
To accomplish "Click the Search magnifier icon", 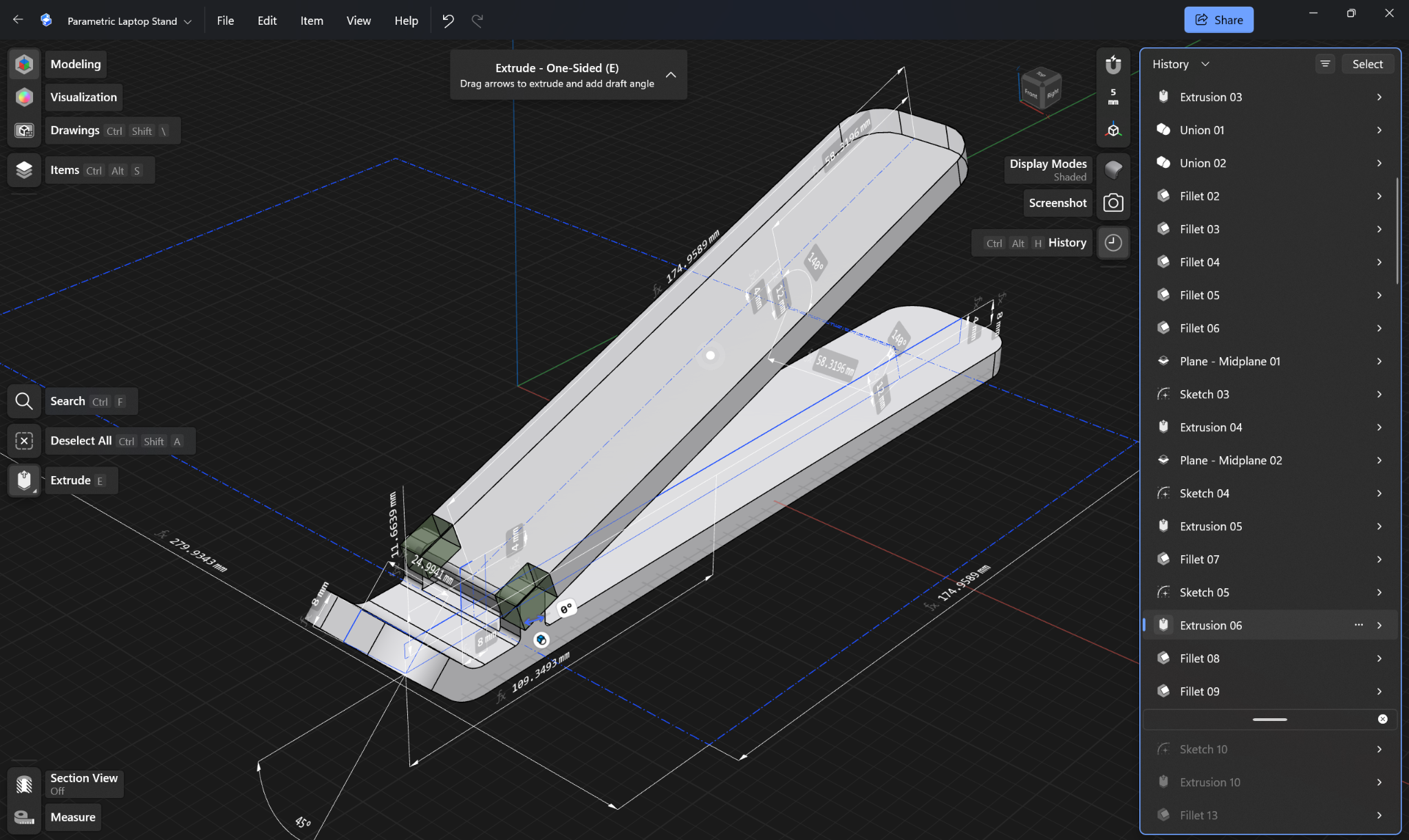I will (x=24, y=401).
